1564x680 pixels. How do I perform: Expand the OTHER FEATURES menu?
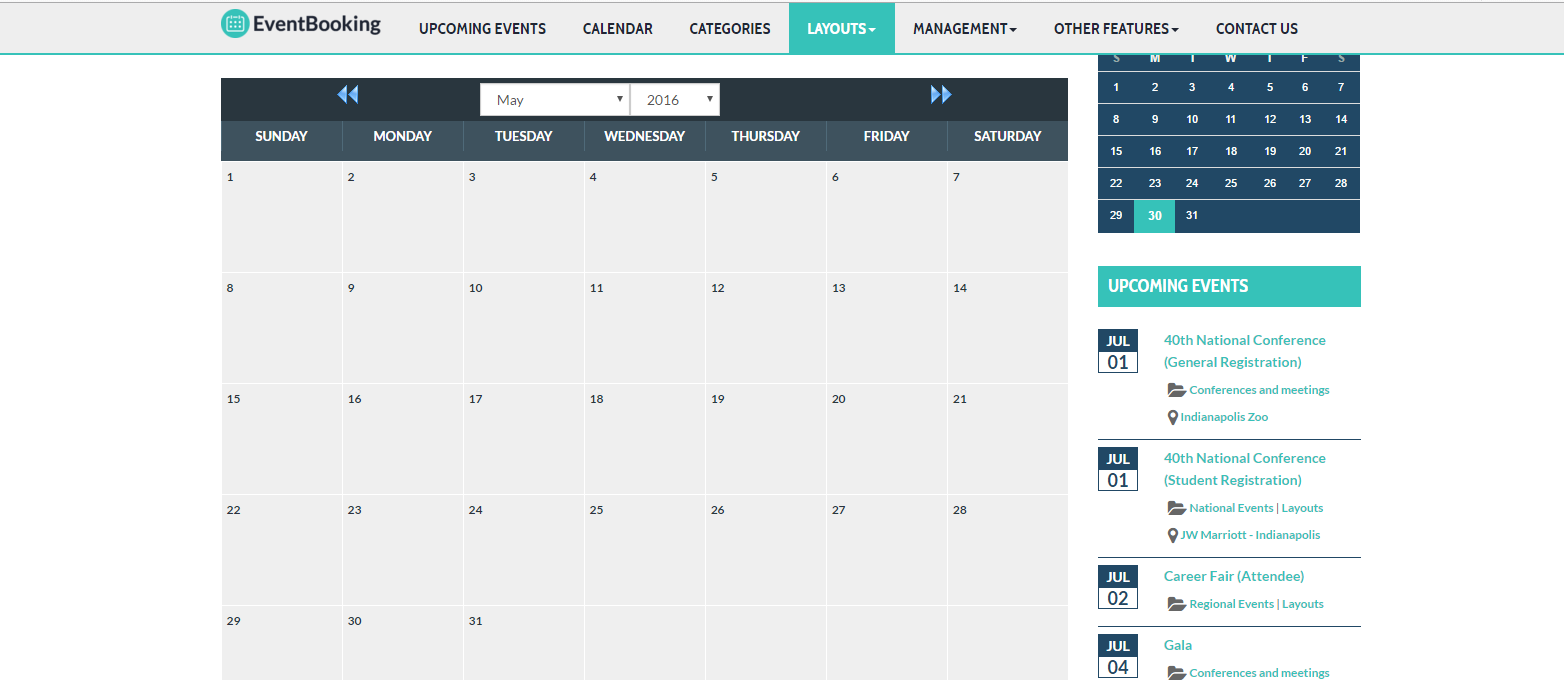tap(1115, 28)
